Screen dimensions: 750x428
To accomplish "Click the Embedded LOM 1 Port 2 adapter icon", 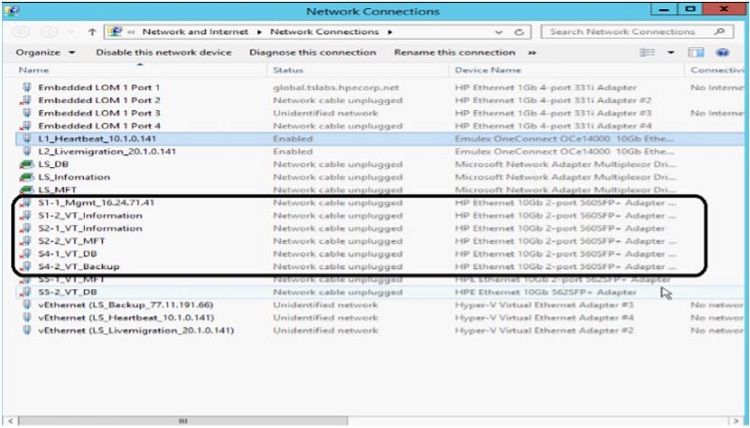I will tap(26, 100).
